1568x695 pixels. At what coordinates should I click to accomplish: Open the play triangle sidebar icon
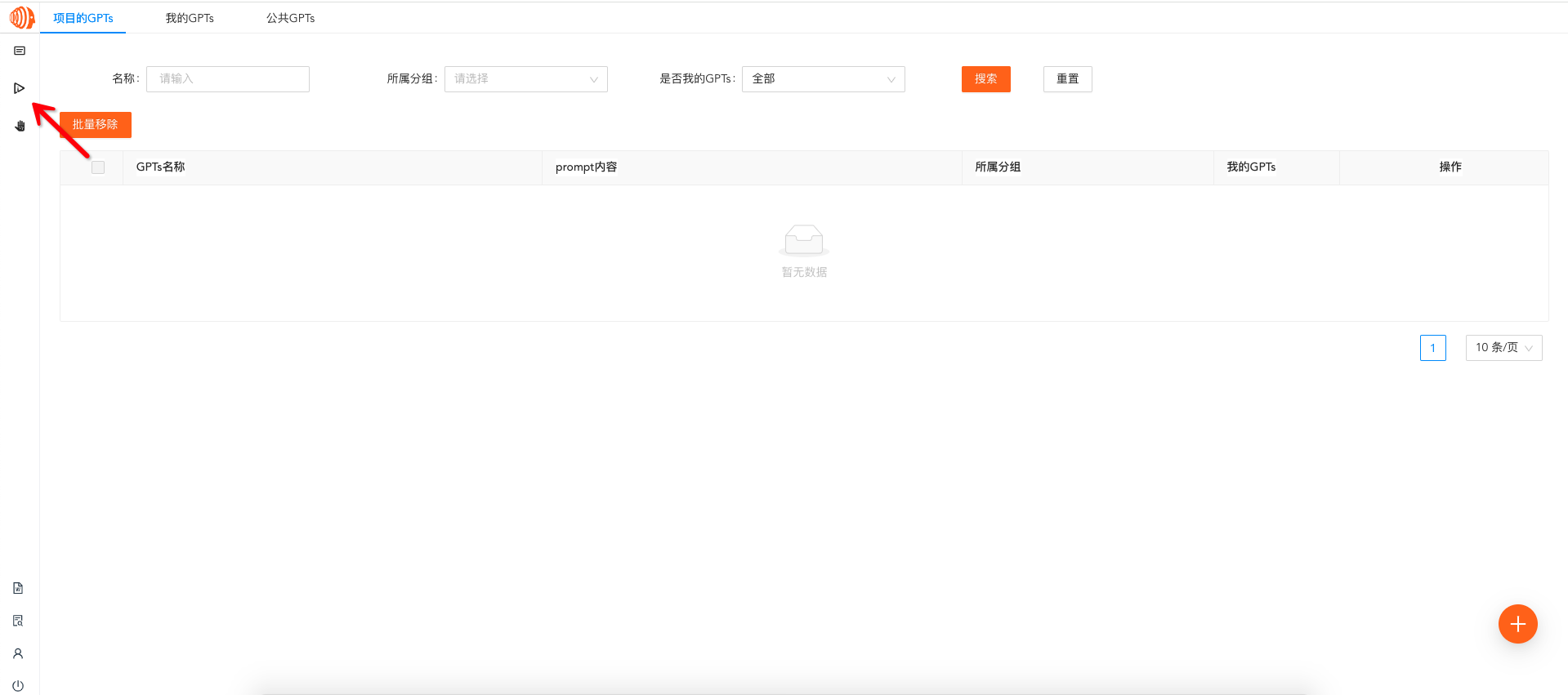19,88
